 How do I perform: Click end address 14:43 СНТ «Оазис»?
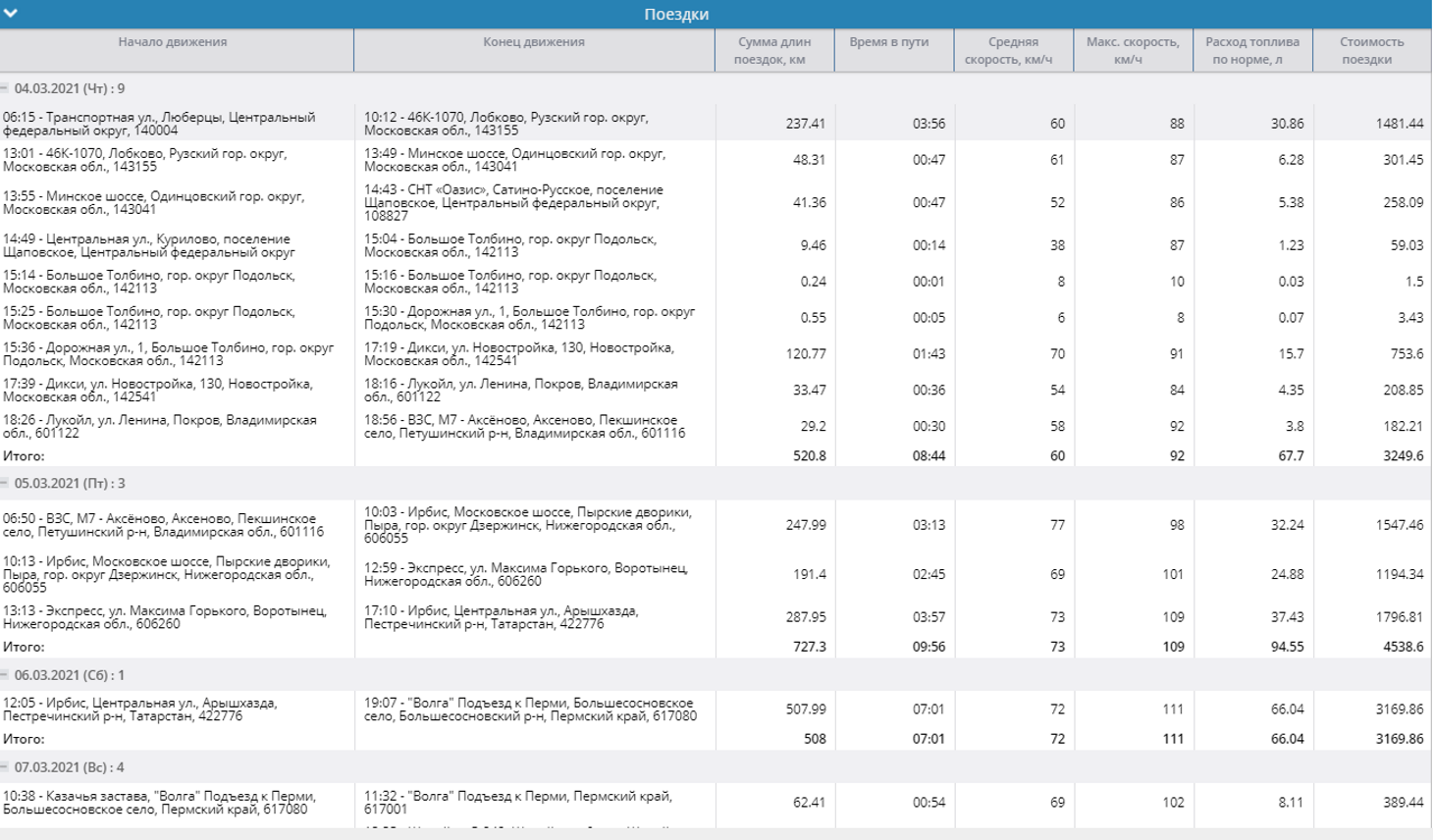click(x=514, y=202)
